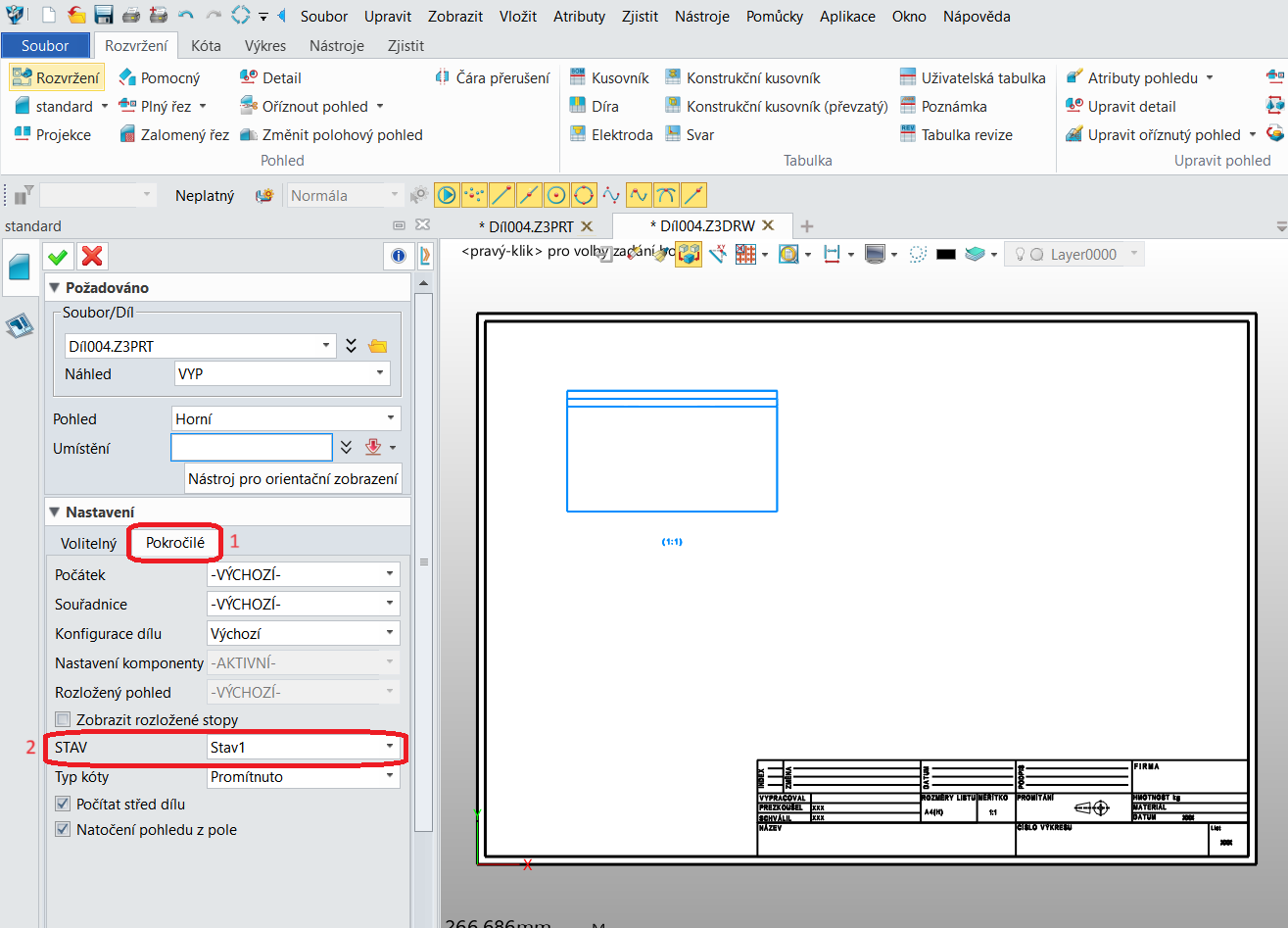Click the Poznámka tool
1288x928 pixels.
tap(943, 106)
